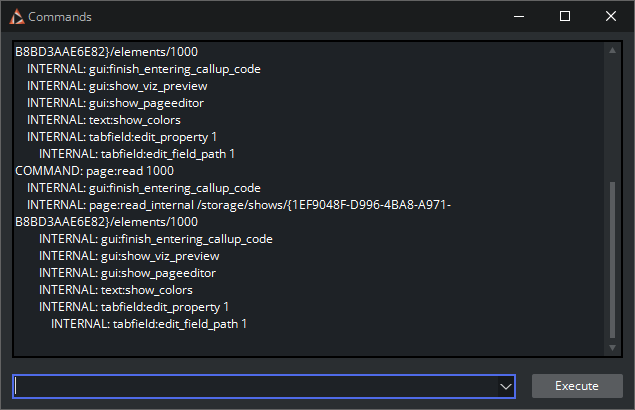Select the last 'tabfield:edit_field_path 1' line
Screen dimensions: 635x410
pyautogui.click(x=148, y=324)
